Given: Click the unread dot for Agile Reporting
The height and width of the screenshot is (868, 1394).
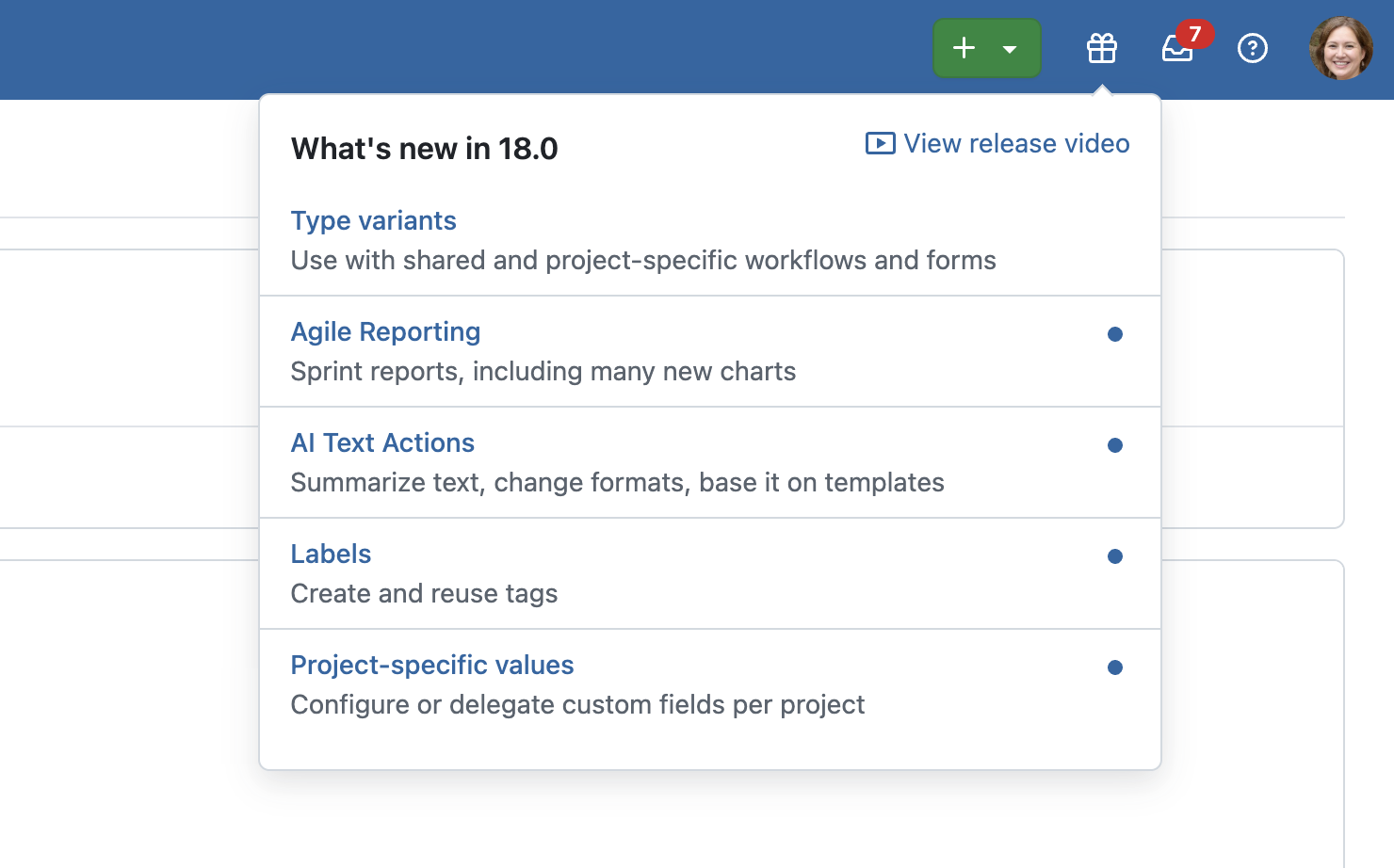Looking at the screenshot, I should (x=1115, y=334).
